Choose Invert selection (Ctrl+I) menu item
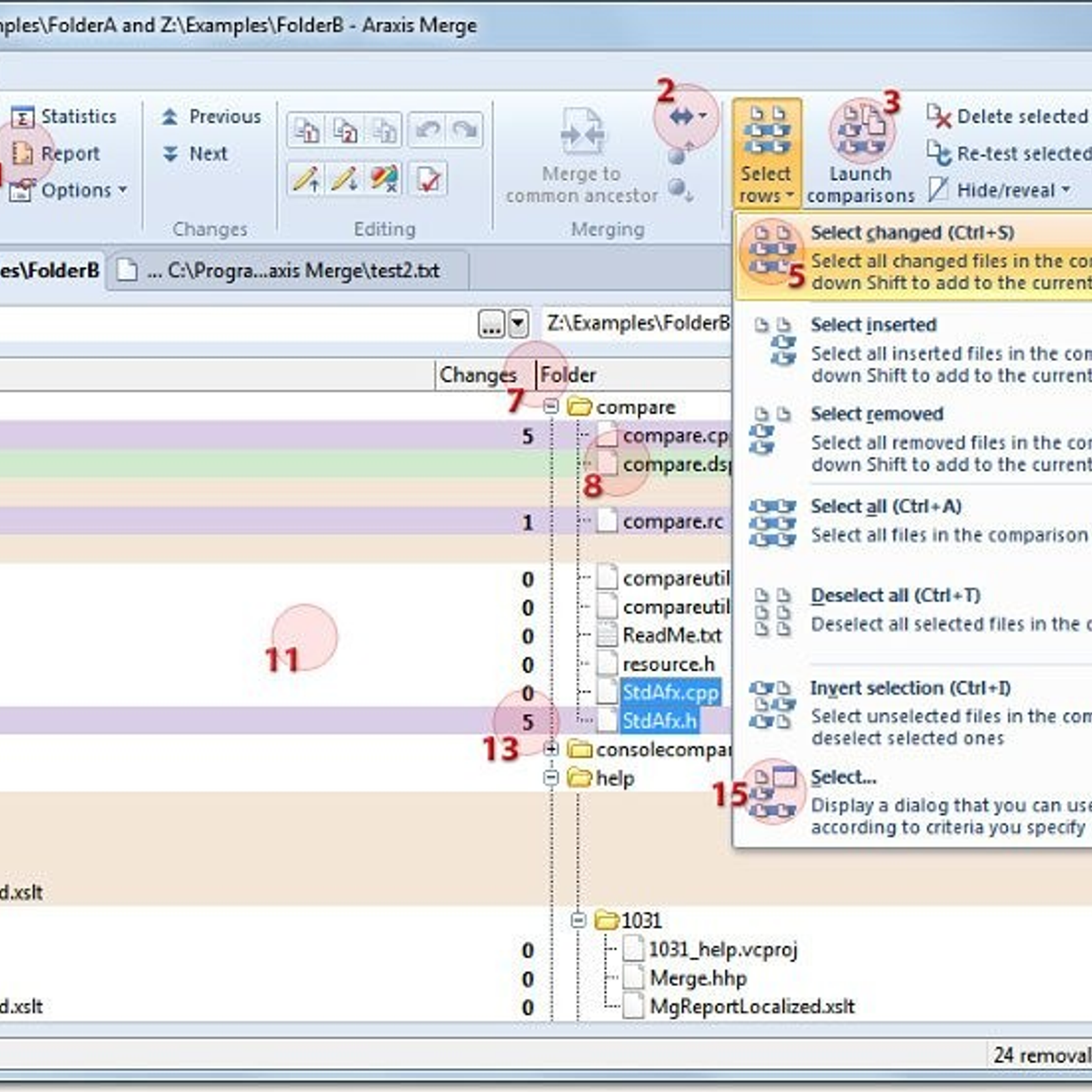This screenshot has width=1092, height=1092. tap(915, 712)
